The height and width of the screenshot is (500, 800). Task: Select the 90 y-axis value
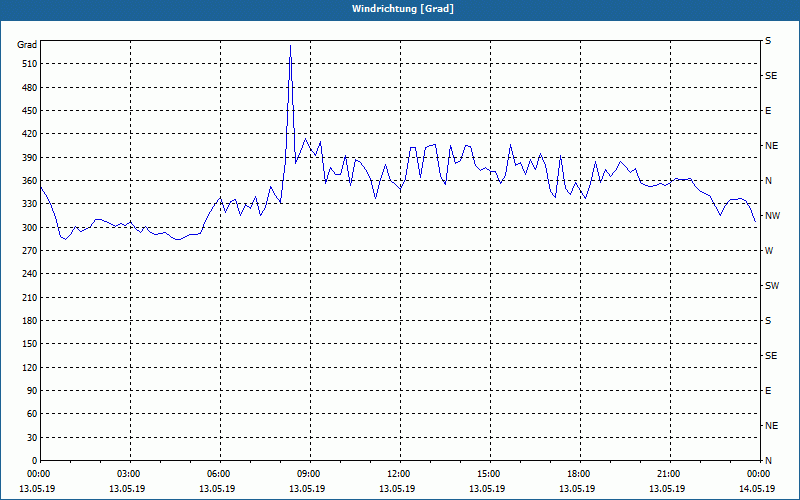(32, 391)
